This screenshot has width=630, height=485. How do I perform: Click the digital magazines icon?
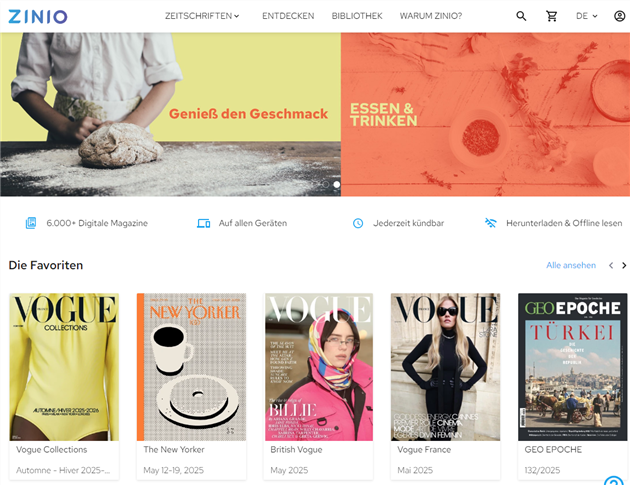[31, 223]
